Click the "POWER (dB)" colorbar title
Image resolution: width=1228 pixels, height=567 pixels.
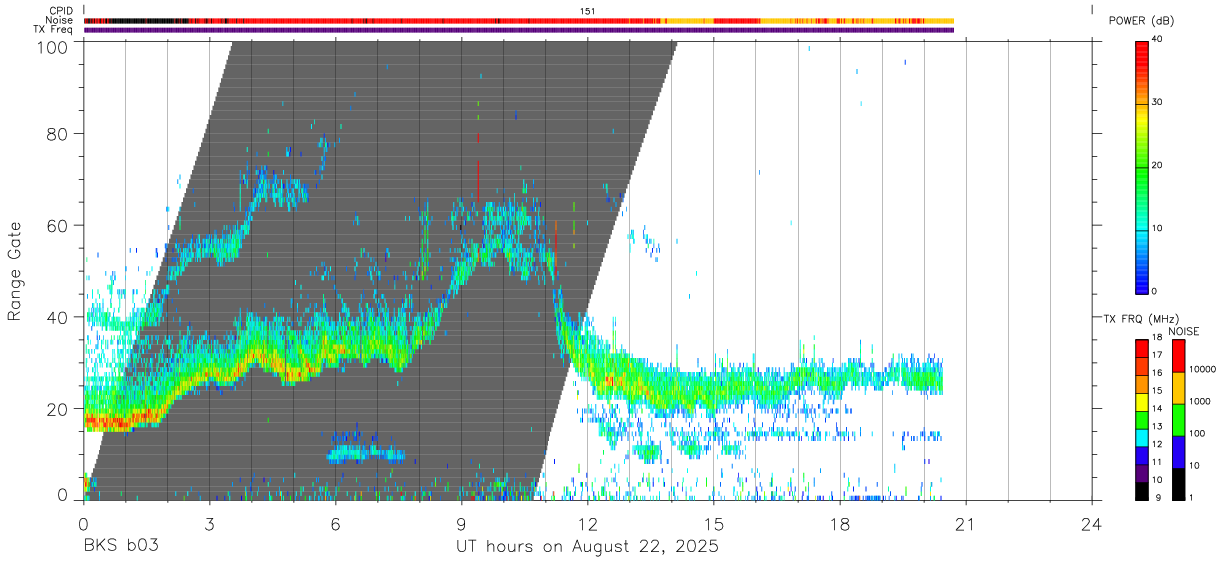[1144, 21]
